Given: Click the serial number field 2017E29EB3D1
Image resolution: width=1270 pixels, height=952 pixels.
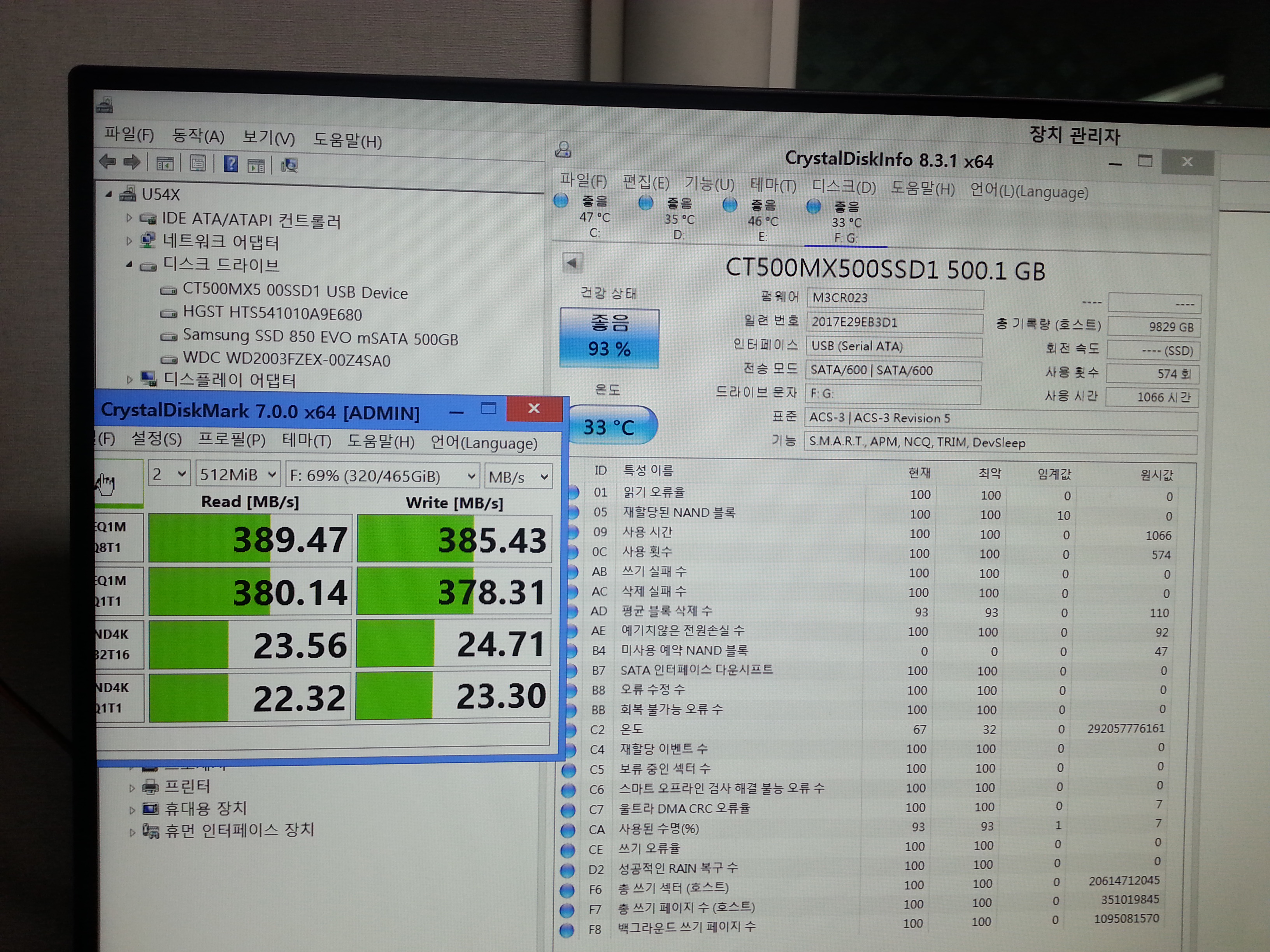Looking at the screenshot, I should (895, 322).
